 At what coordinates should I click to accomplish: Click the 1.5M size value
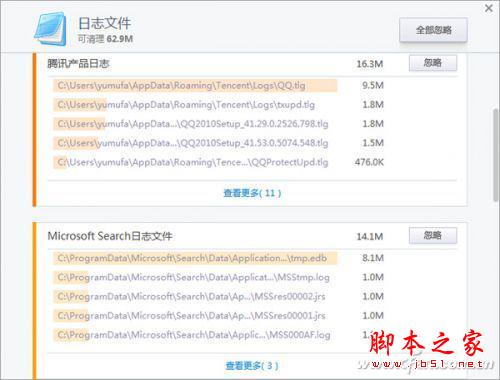373,143
